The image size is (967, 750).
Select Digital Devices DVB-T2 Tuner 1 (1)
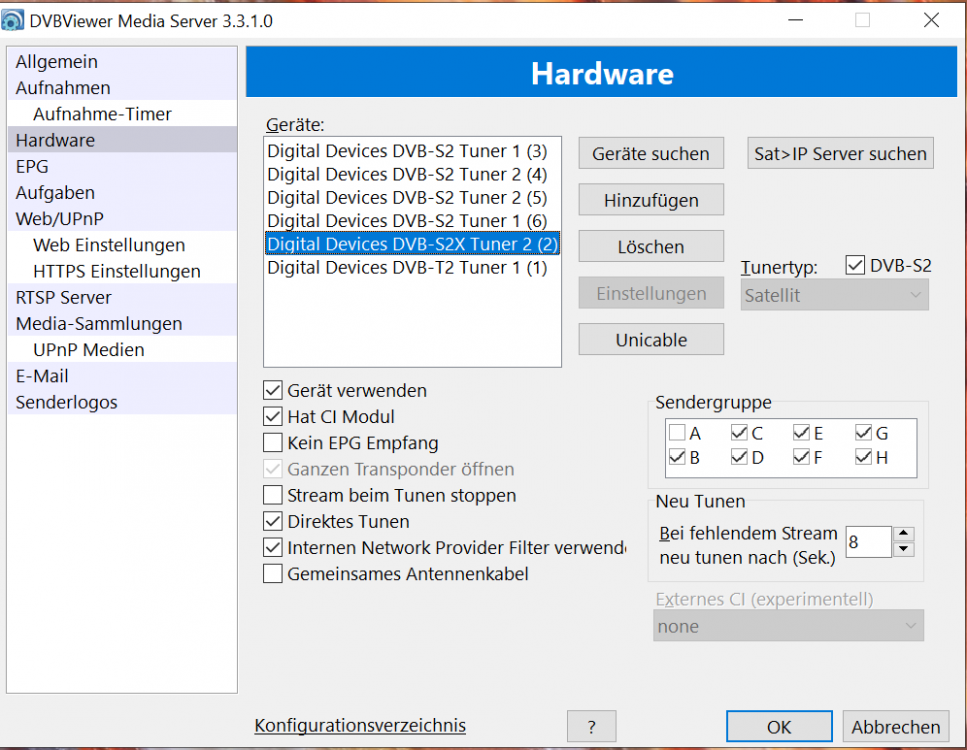[x=407, y=267]
